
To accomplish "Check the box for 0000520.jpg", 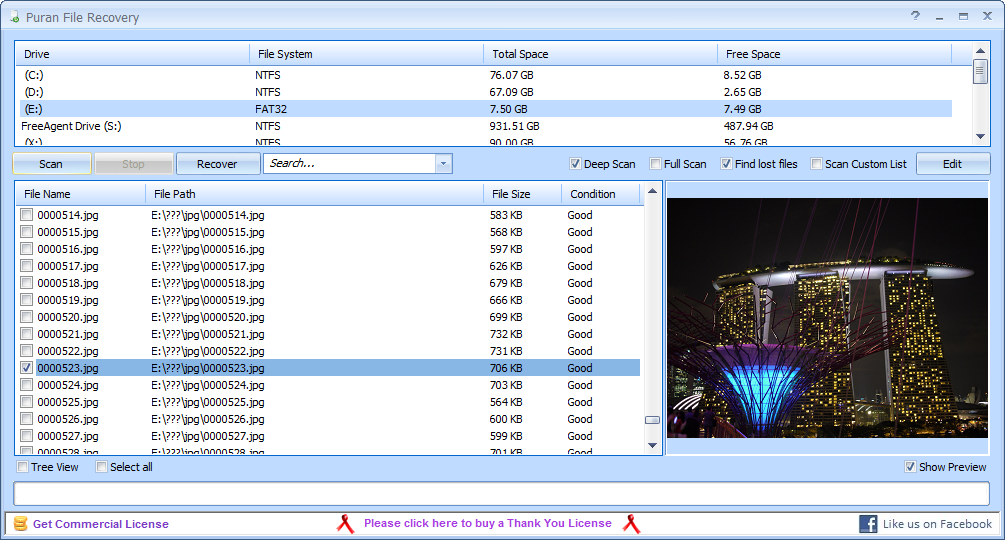I will point(26,316).
